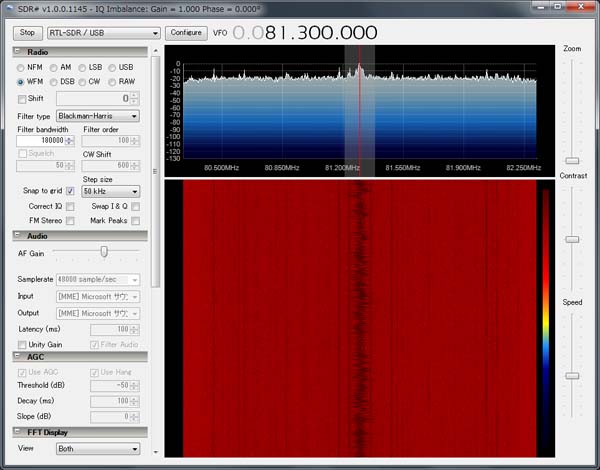Click the 81.900MHz frequency label
The image size is (600, 470).
coord(463,168)
